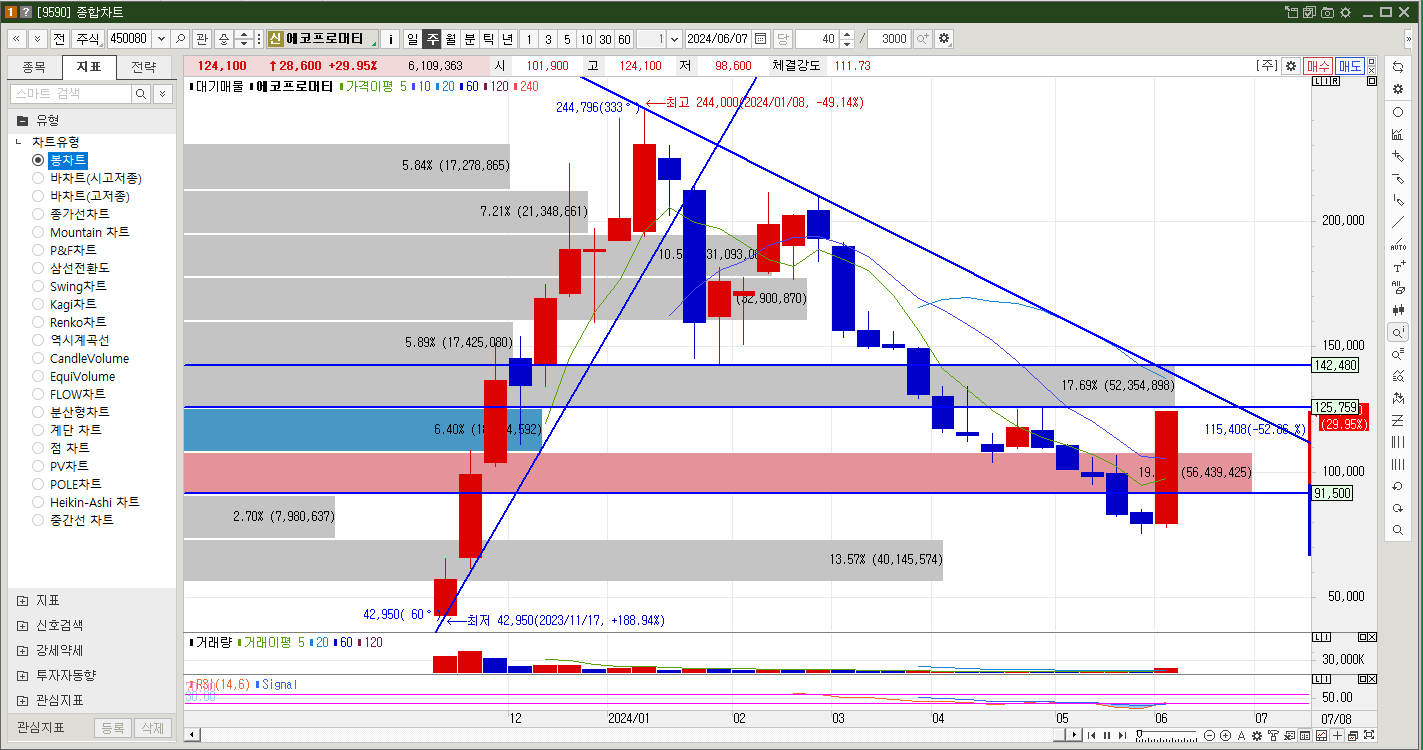Expand smart search options chevron
This screenshot has height=750, width=1423.
point(162,94)
